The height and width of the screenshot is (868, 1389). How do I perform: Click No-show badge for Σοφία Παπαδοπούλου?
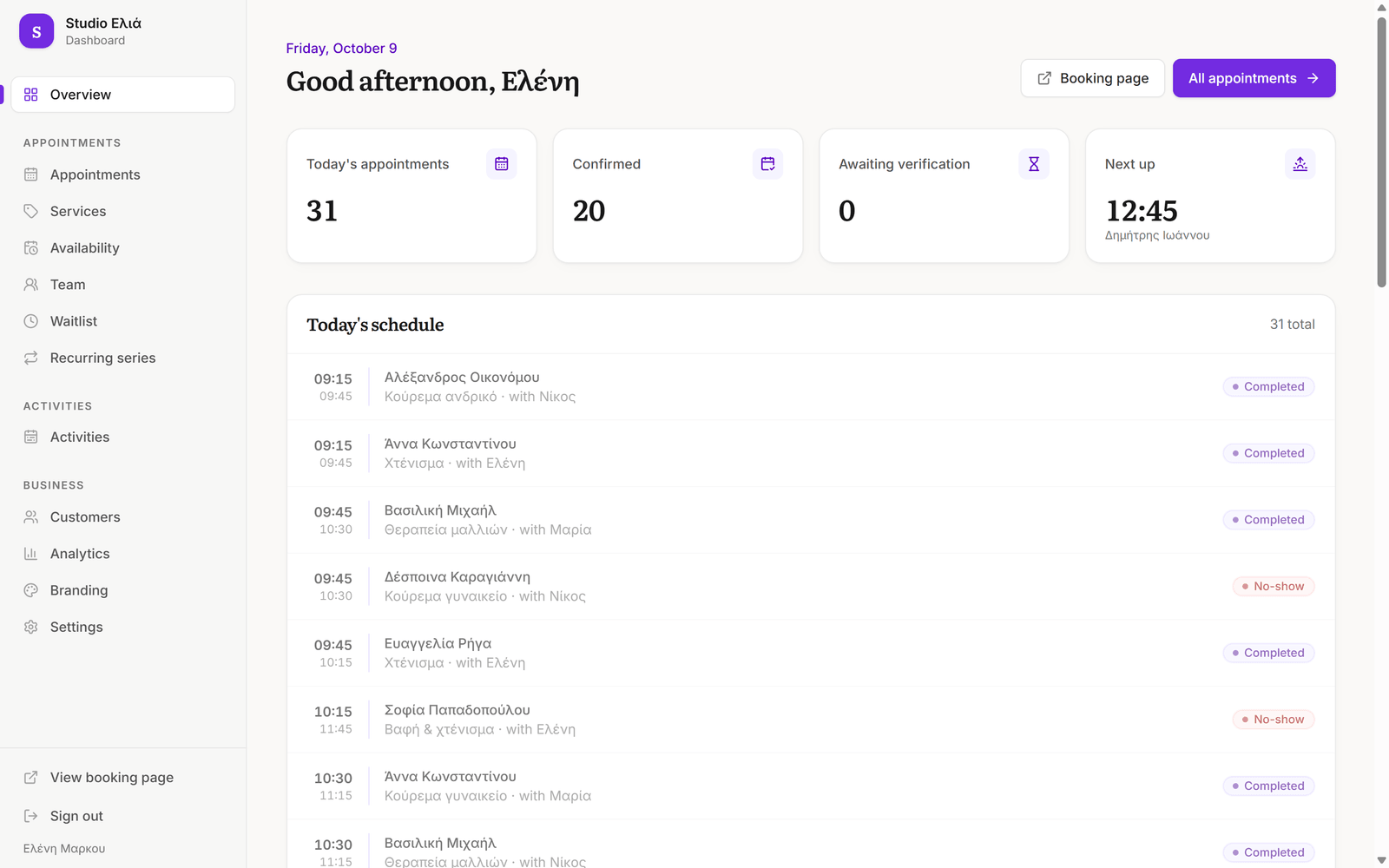(1274, 720)
